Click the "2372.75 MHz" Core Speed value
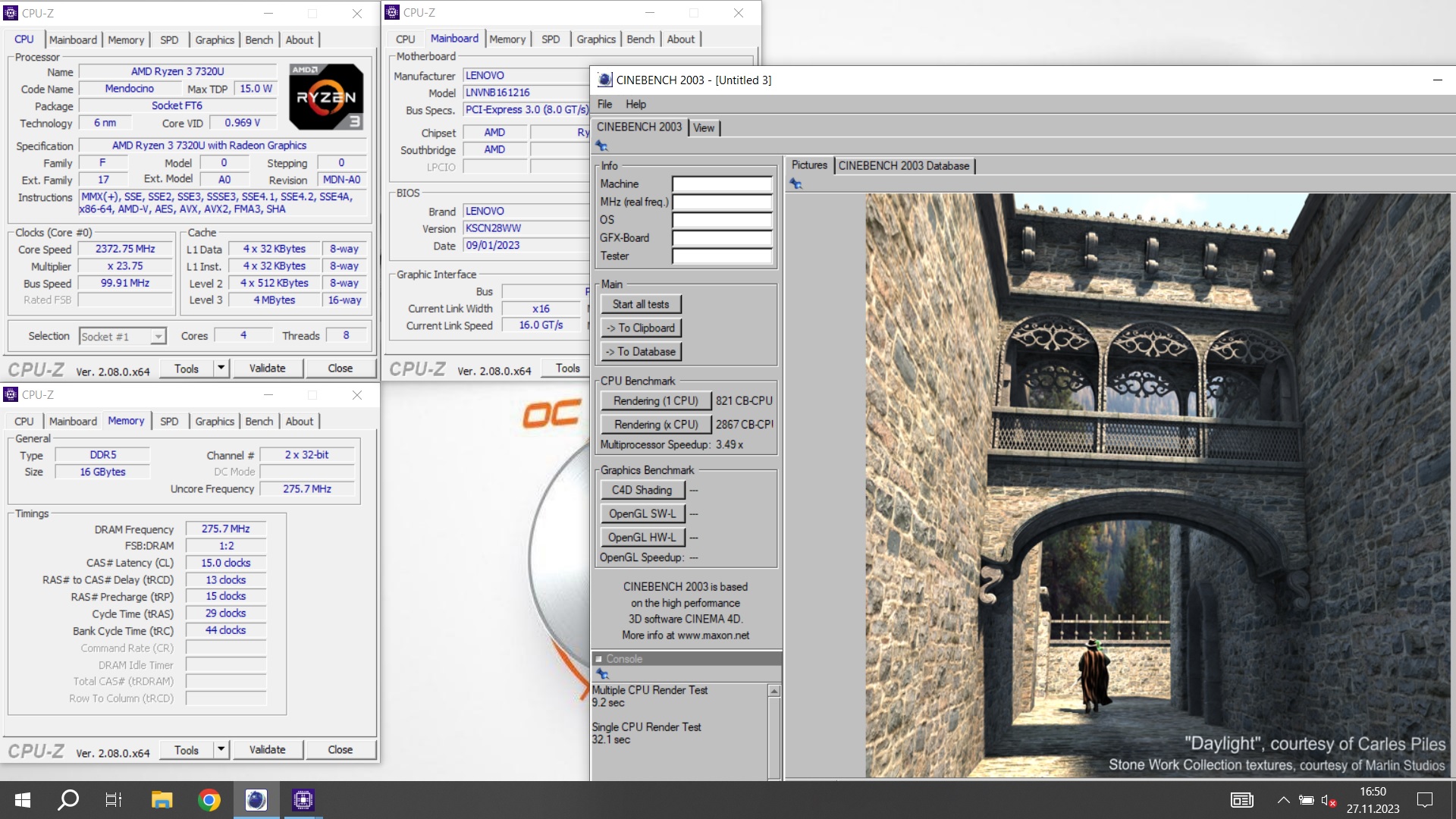The image size is (1456, 819). pos(125,249)
